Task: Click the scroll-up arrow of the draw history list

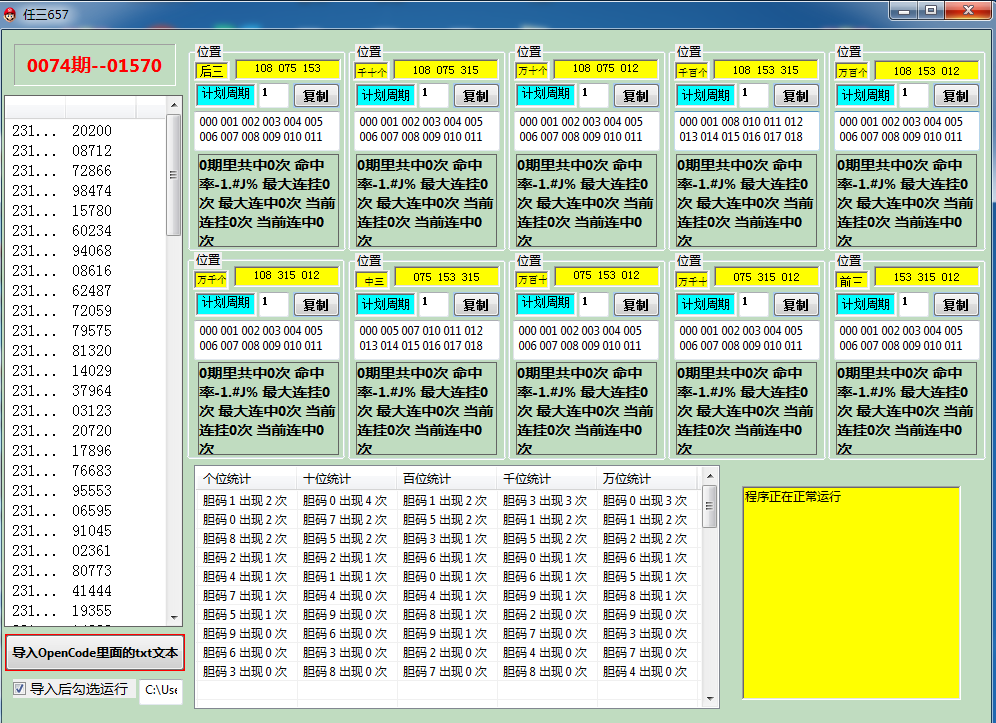Action: [174, 105]
